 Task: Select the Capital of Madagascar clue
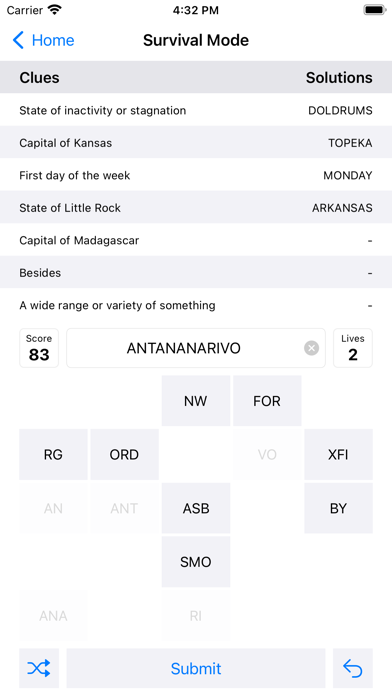click(x=196, y=240)
